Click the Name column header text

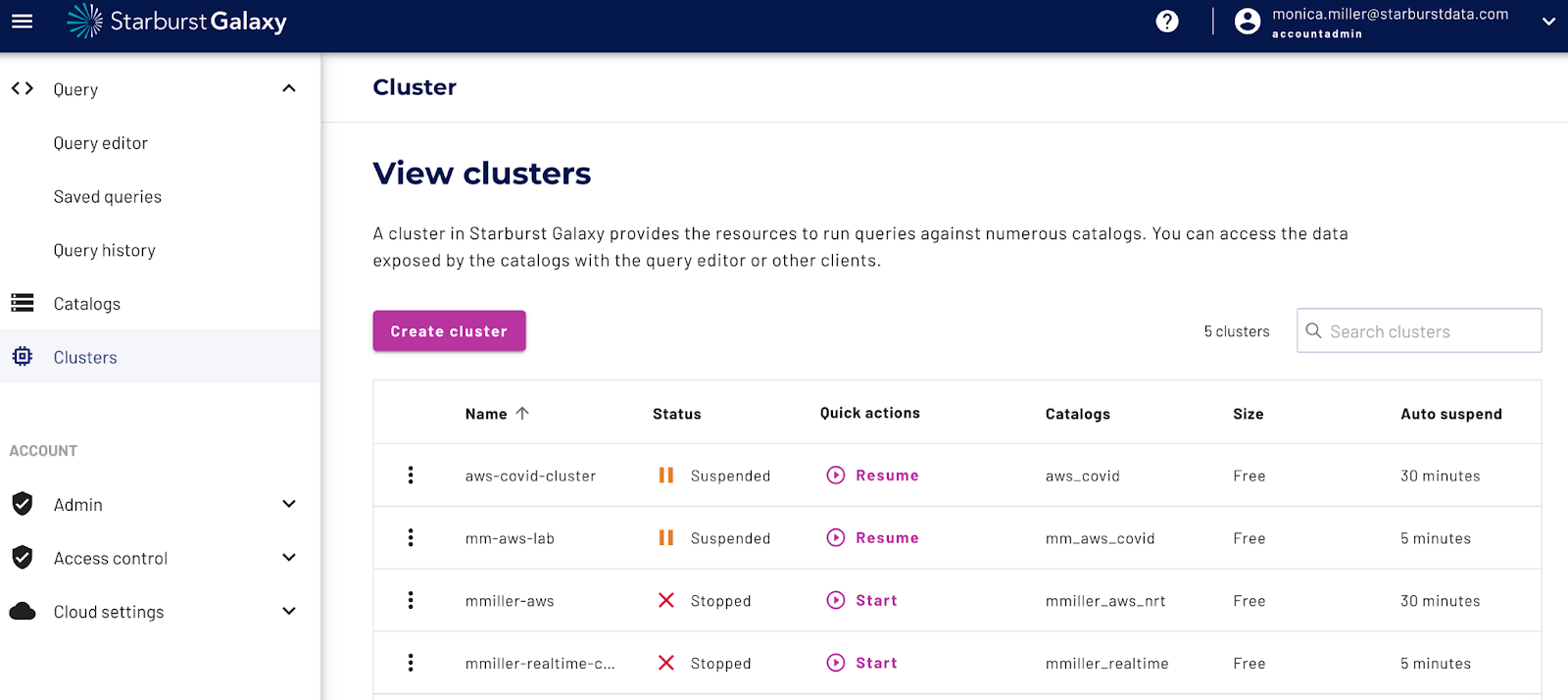tap(486, 414)
